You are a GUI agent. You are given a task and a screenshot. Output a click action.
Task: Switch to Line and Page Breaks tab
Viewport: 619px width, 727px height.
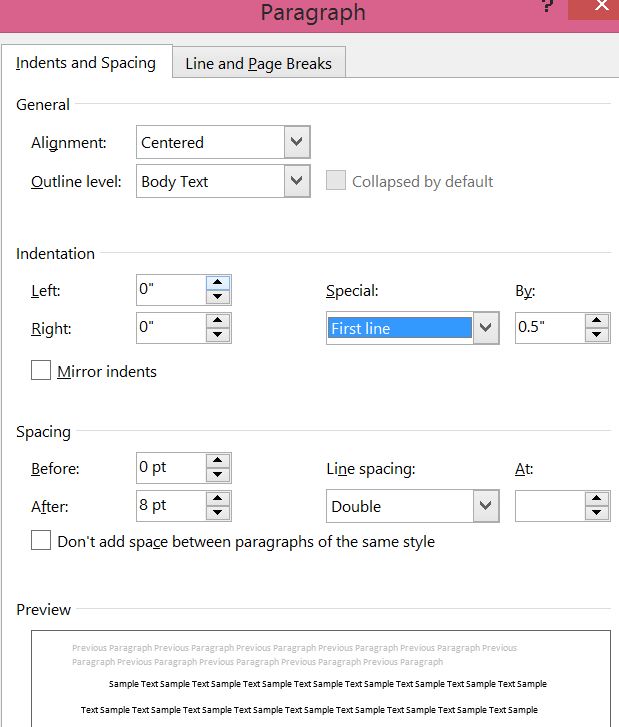[258, 63]
